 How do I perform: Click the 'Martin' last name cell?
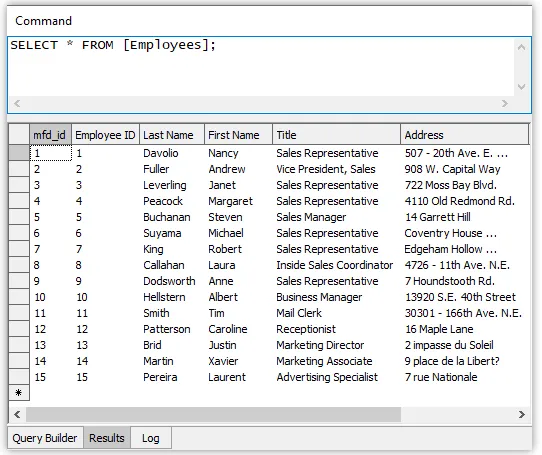(172, 361)
